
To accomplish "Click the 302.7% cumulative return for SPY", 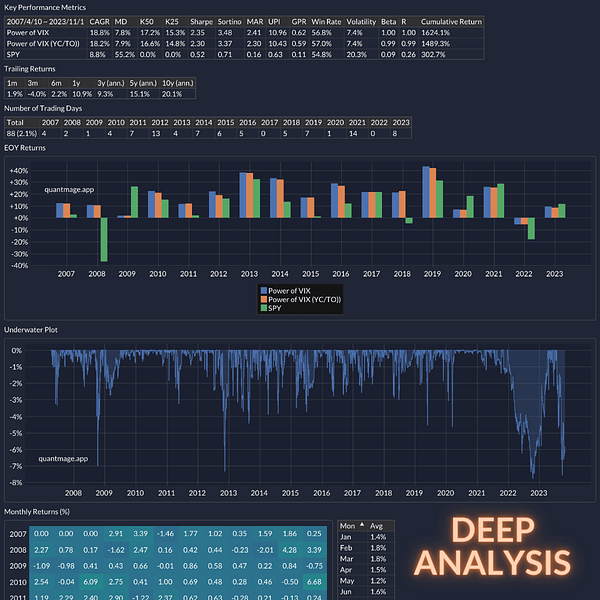I will click(x=433, y=55).
